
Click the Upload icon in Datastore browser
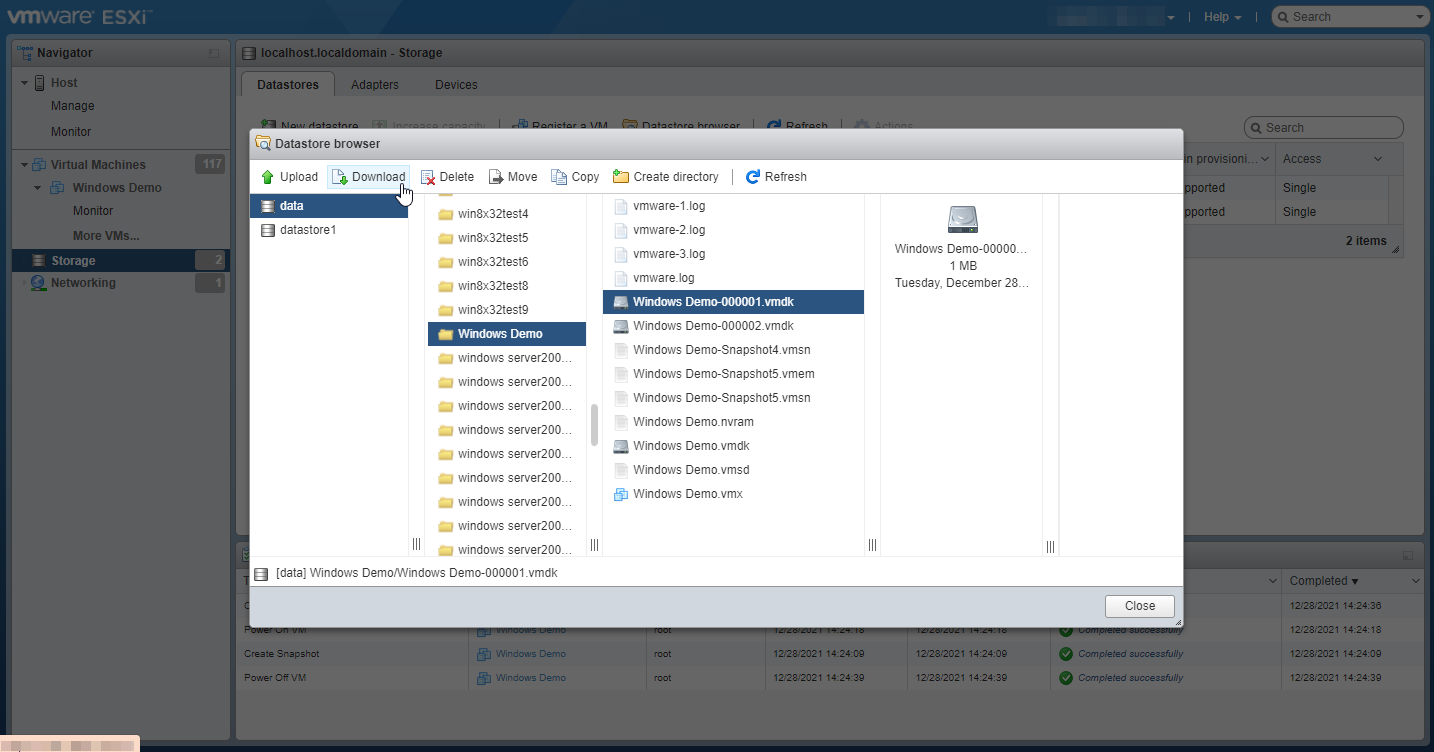pyautogui.click(x=268, y=177)
